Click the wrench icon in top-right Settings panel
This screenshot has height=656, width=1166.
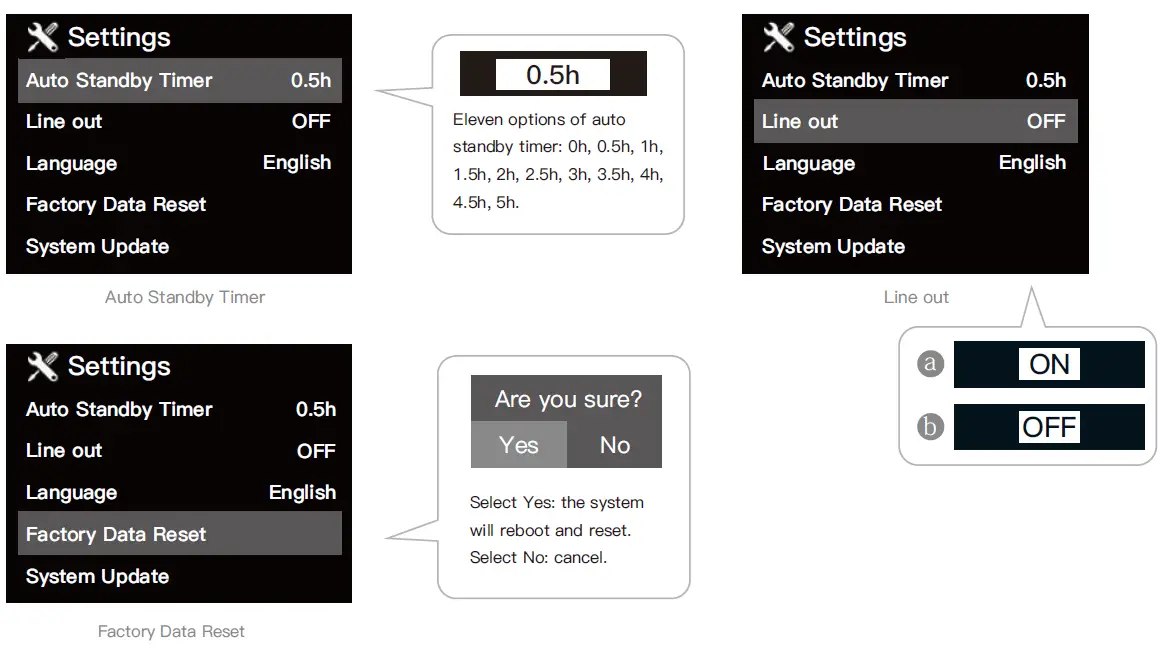tap(779, 37)
